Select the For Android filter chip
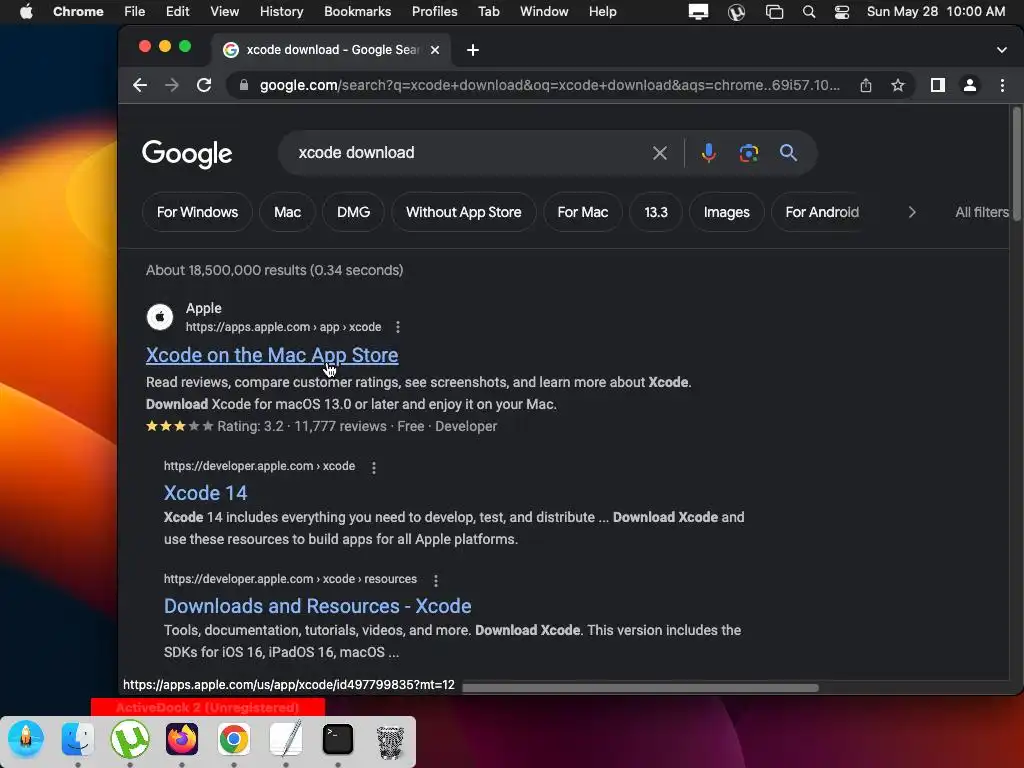Screen dimensions: 1024x768 (x=822, y=212)
